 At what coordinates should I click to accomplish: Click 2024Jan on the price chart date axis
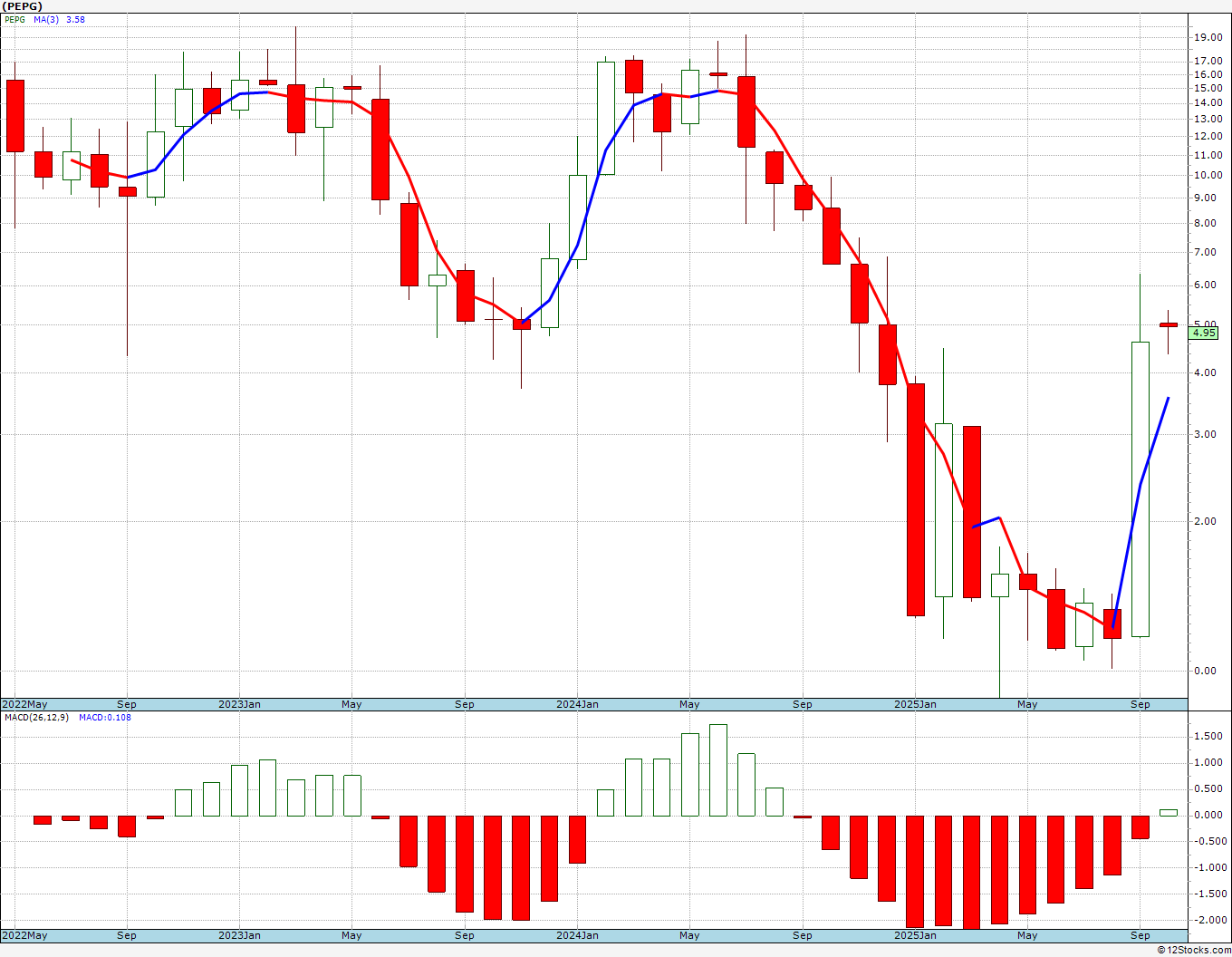pyautogui.click(x=577, y=704)
